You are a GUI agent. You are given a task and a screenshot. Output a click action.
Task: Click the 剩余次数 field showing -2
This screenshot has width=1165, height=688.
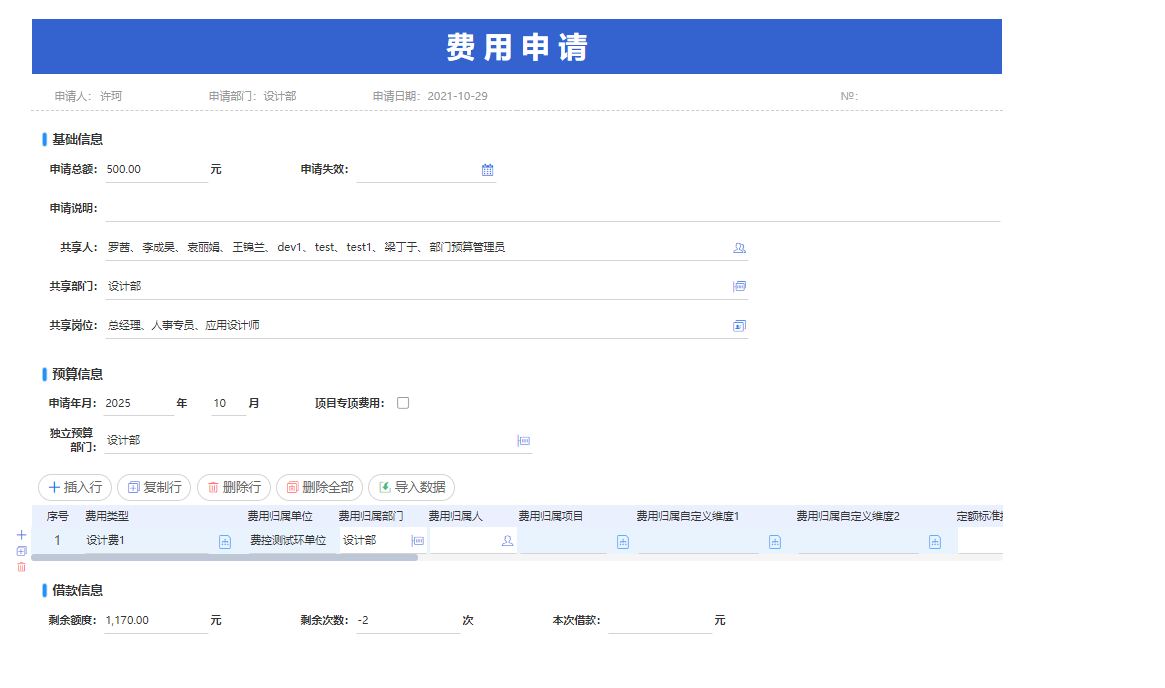click(x=408, y=620)
